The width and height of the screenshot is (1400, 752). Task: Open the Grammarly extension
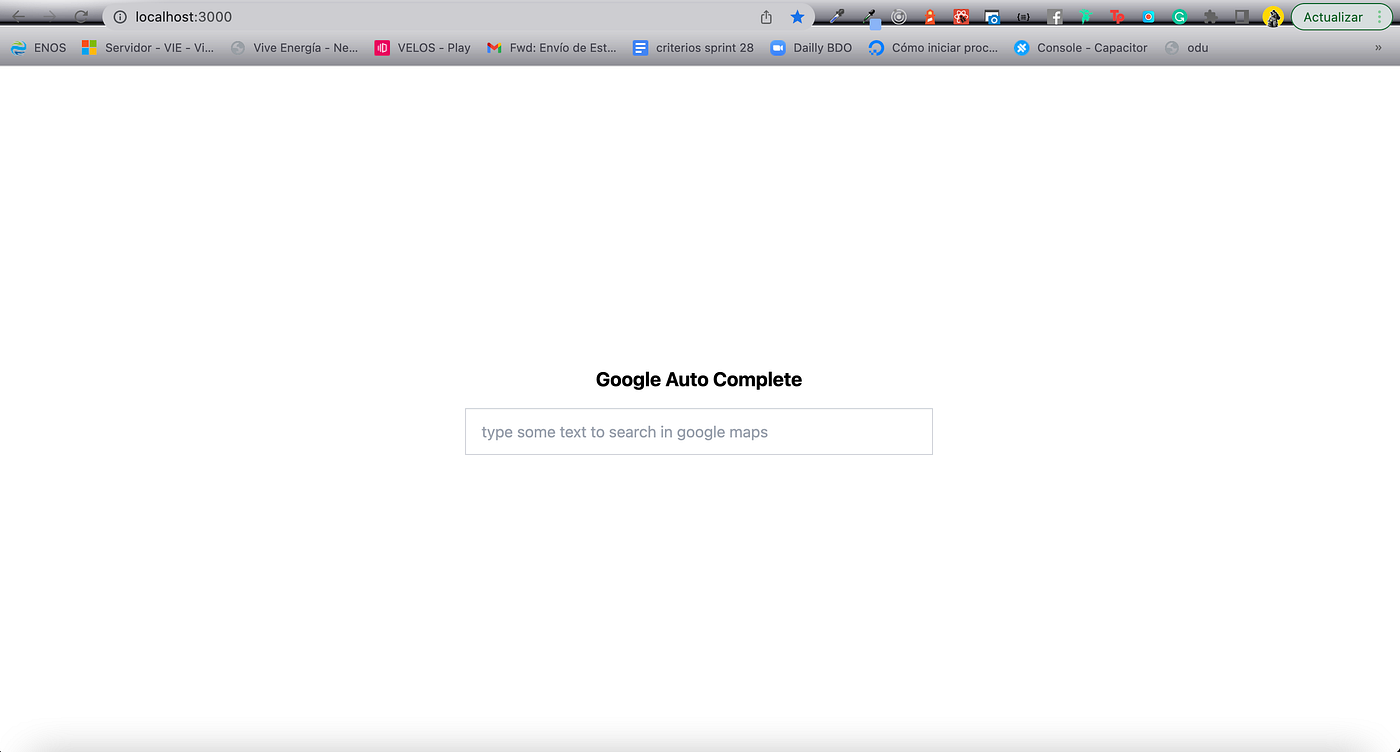click(1179, 17)
